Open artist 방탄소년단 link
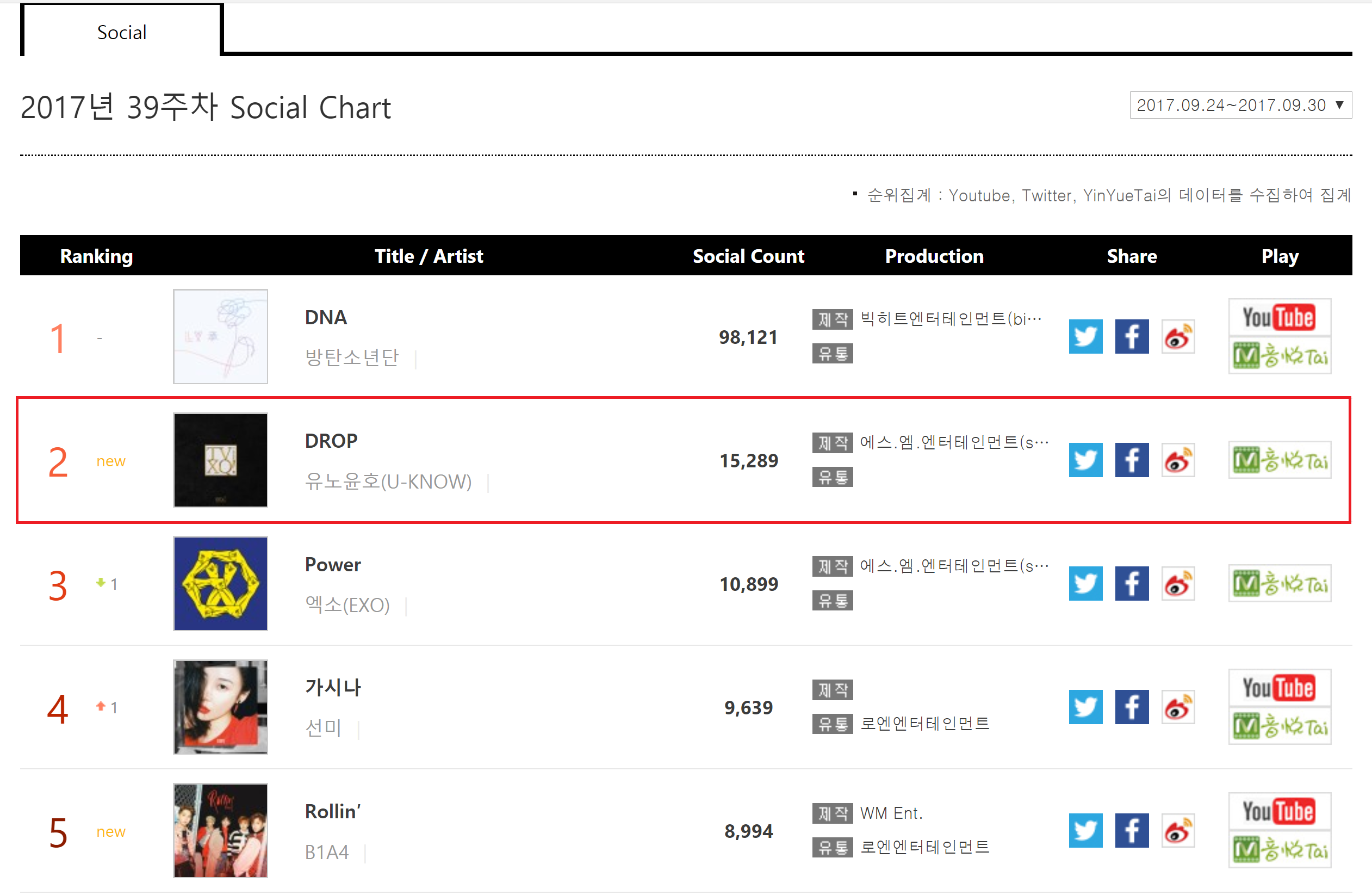 tap(352, 357)
